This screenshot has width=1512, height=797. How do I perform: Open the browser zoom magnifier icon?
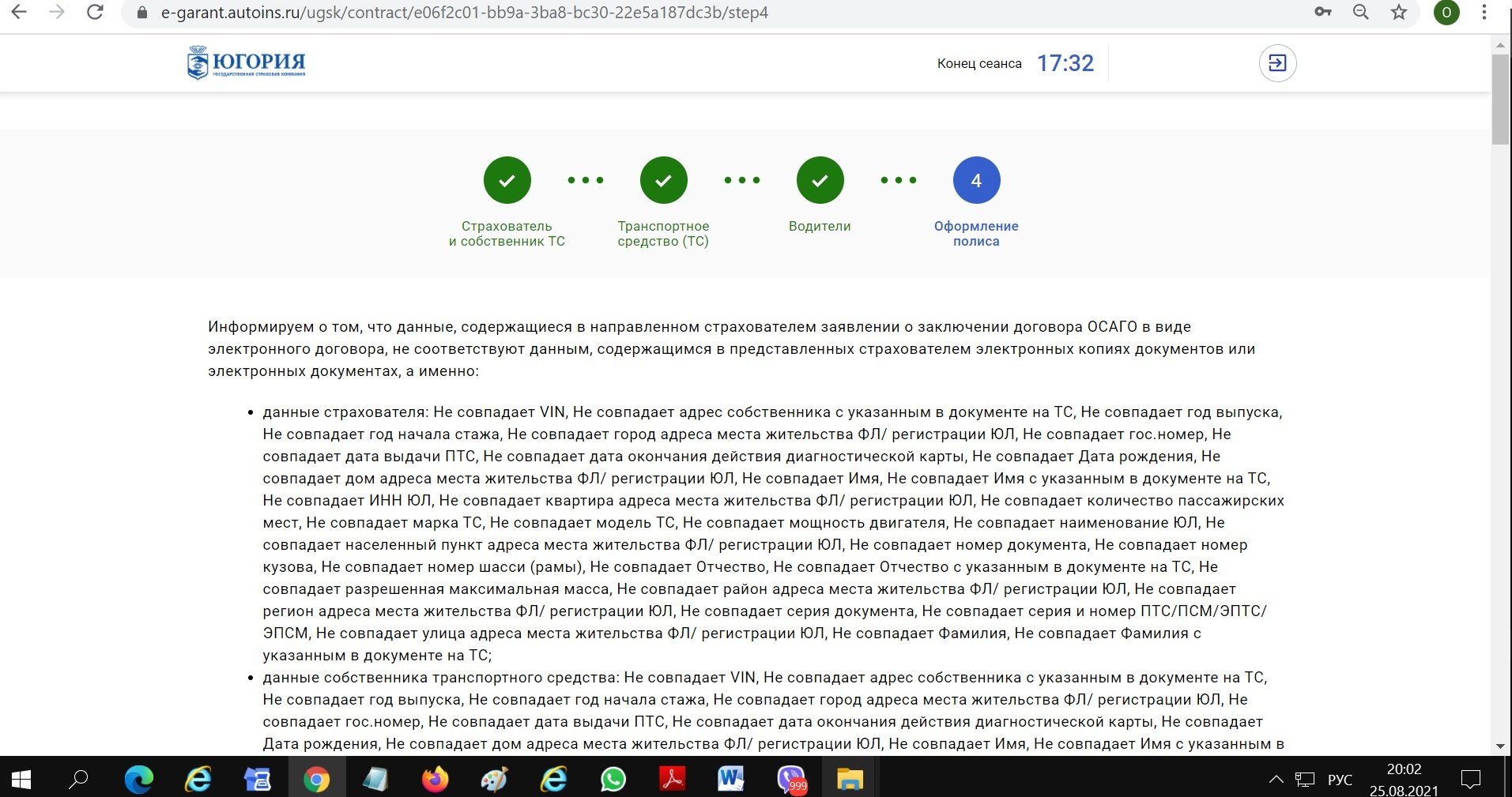tap(1360, 12)
